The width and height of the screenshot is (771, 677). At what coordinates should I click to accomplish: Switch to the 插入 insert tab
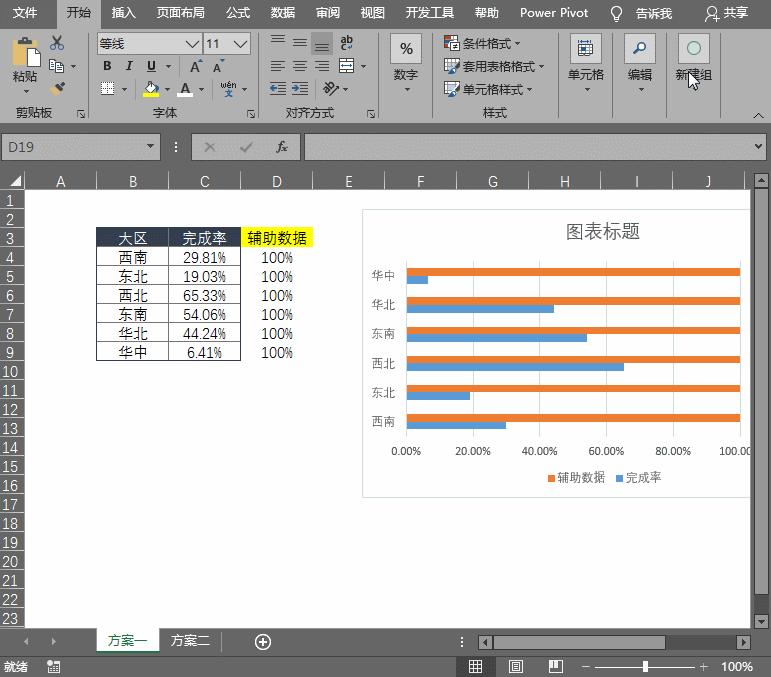coord(123,13)
